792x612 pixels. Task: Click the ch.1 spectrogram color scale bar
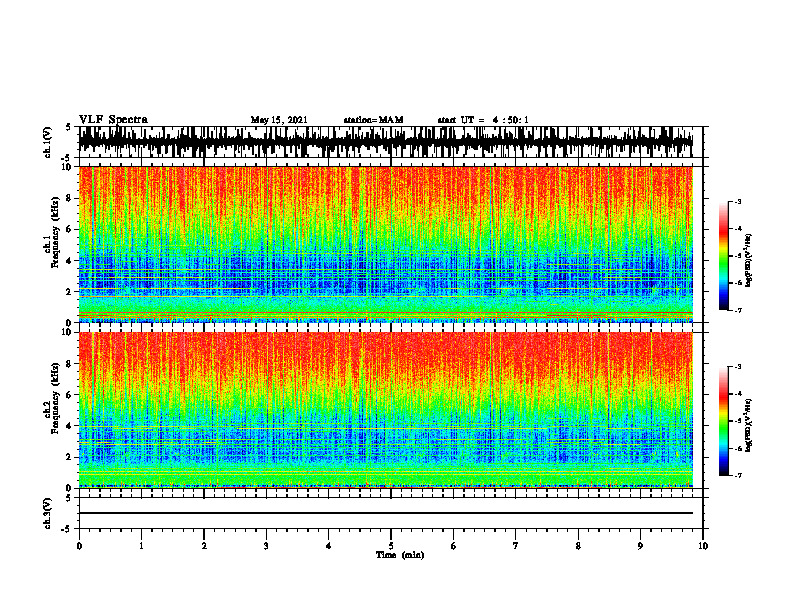click(724, 256)
